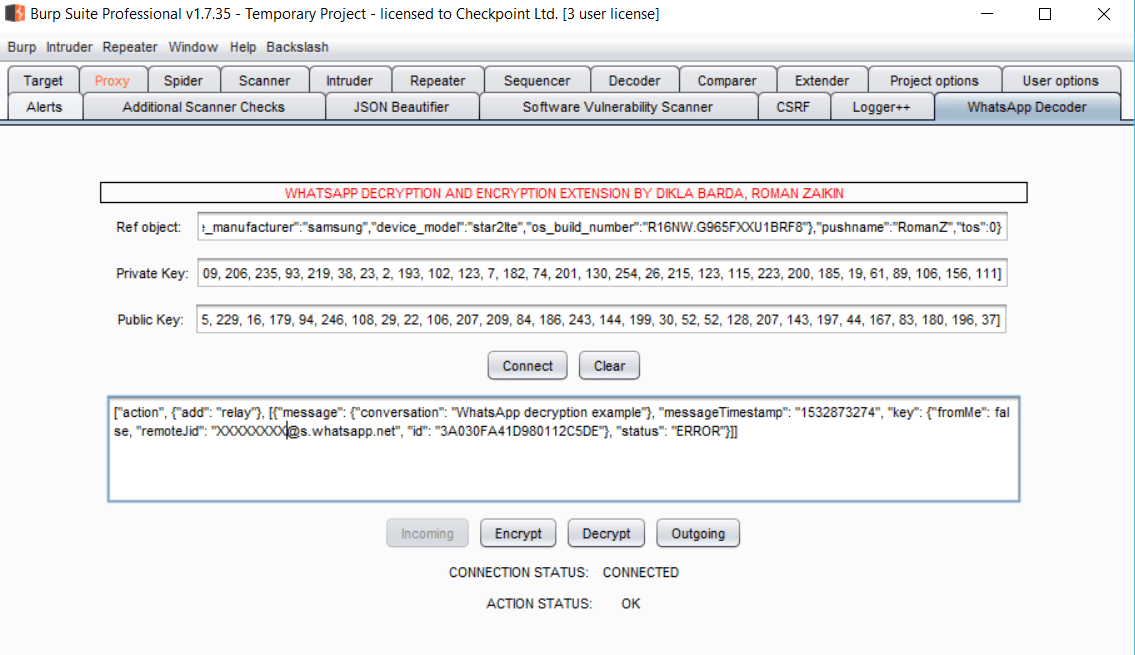Switch to the Extender tab
Screen dimensions: 1135x655
click(822, 80)
